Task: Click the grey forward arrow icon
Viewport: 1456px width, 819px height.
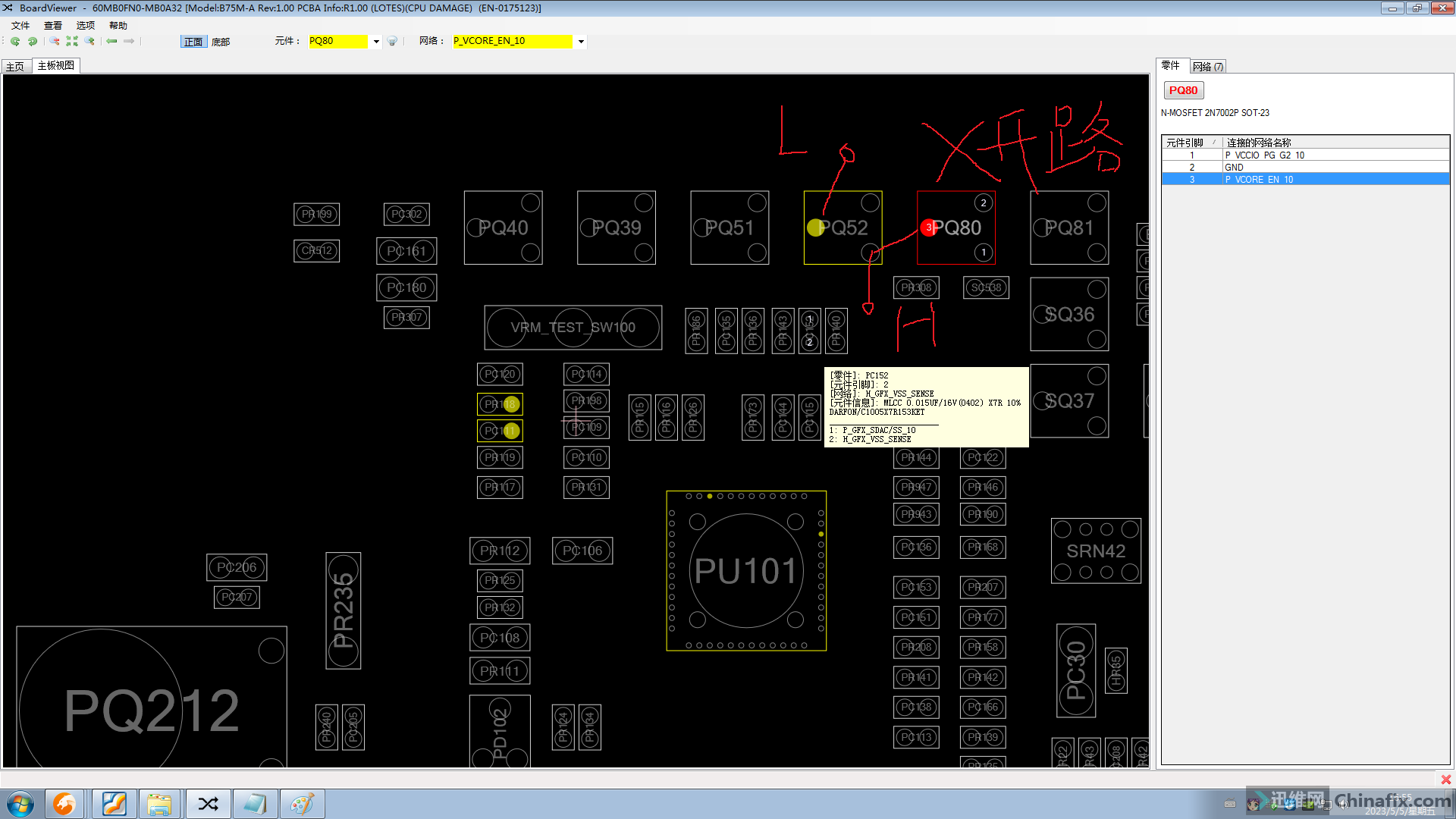Action: point(129,41)
